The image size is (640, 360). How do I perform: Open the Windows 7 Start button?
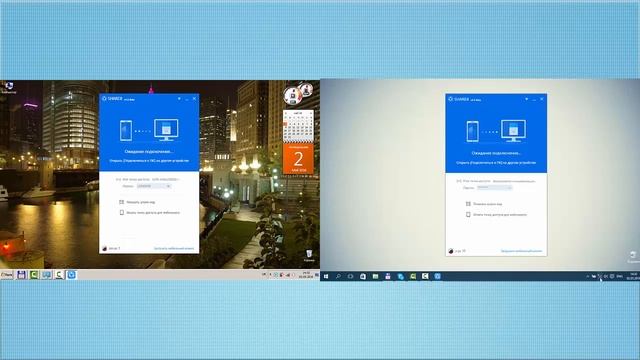tap(7, 275)
